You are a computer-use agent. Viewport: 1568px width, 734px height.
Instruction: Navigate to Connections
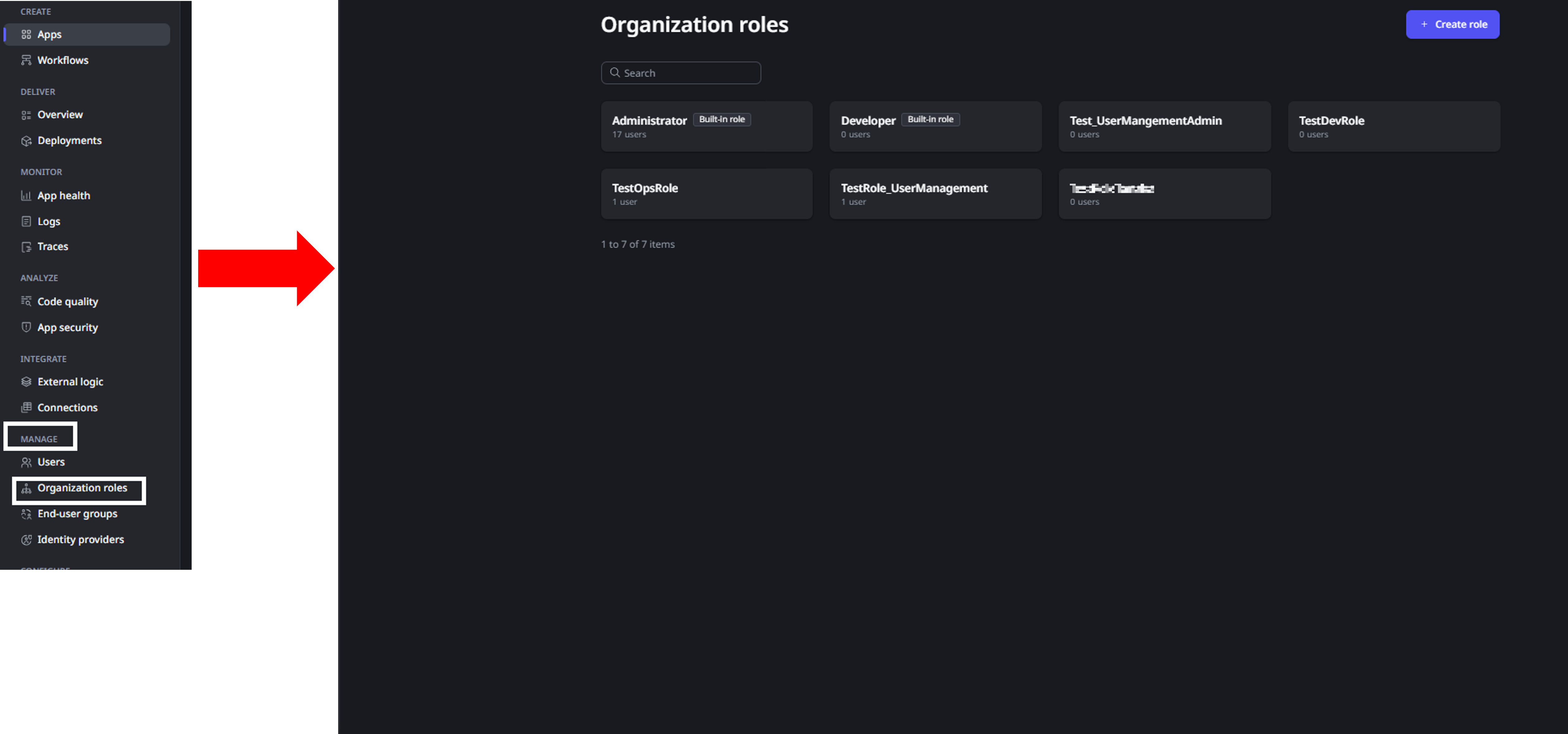tap(67, 408)
